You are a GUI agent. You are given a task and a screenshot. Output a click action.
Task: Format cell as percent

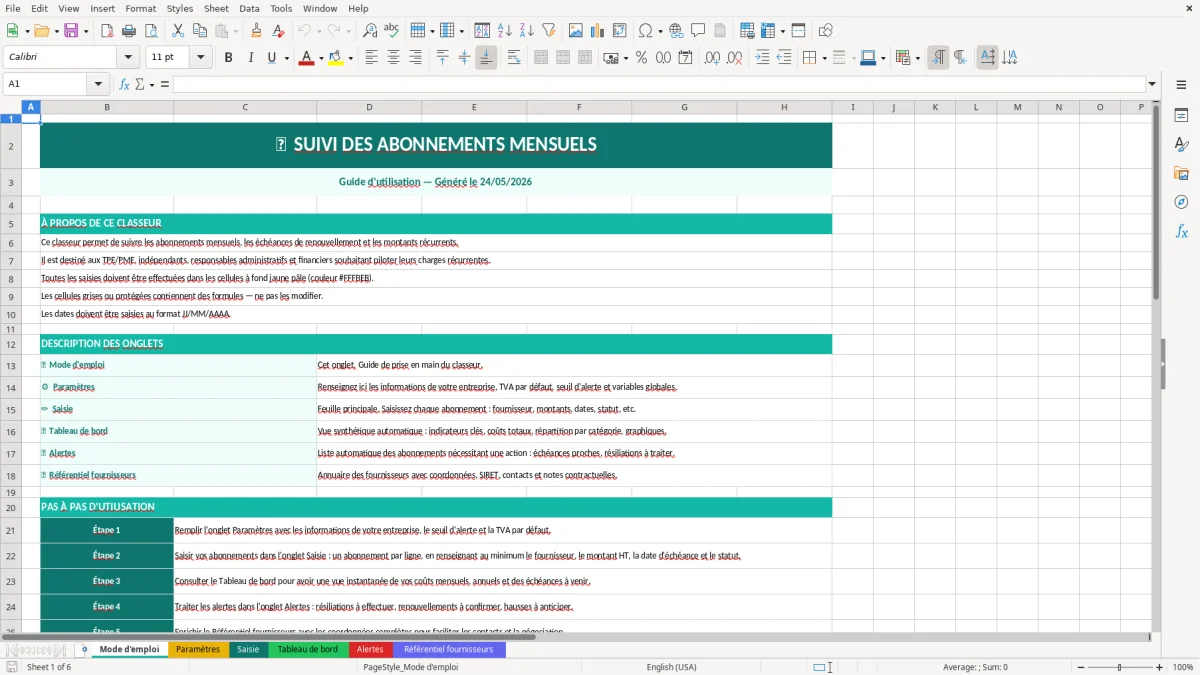tap(641, 58)
